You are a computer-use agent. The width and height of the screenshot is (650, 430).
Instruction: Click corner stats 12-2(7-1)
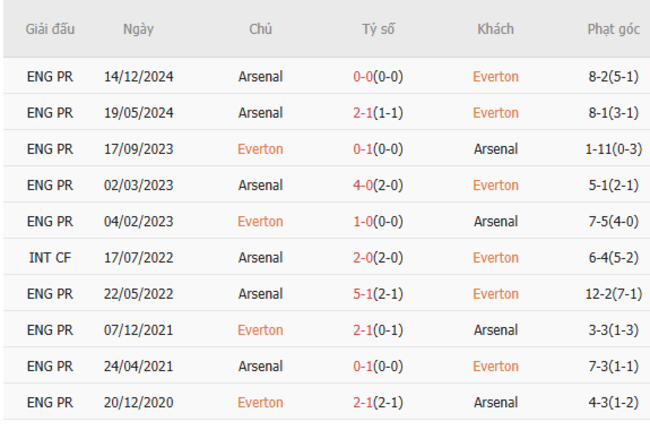click(613, 294)
